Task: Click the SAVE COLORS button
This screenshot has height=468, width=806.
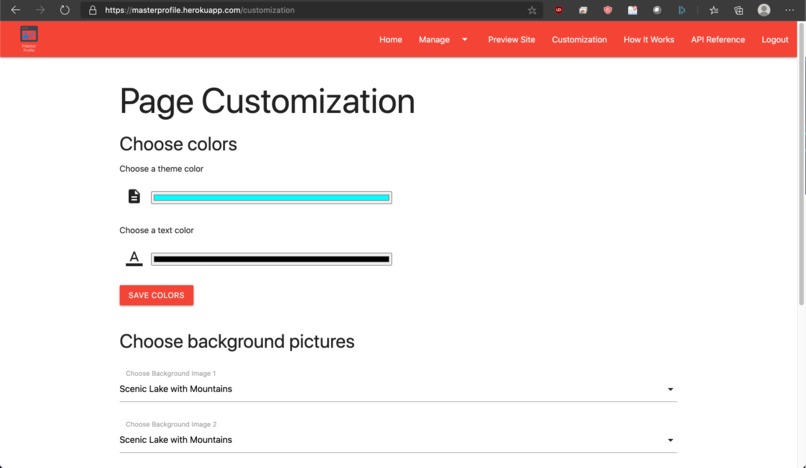Action: pyautogui.click(x=156, y=295)
